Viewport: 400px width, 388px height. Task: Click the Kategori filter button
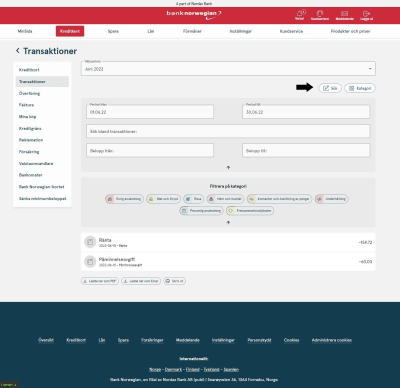360,88
